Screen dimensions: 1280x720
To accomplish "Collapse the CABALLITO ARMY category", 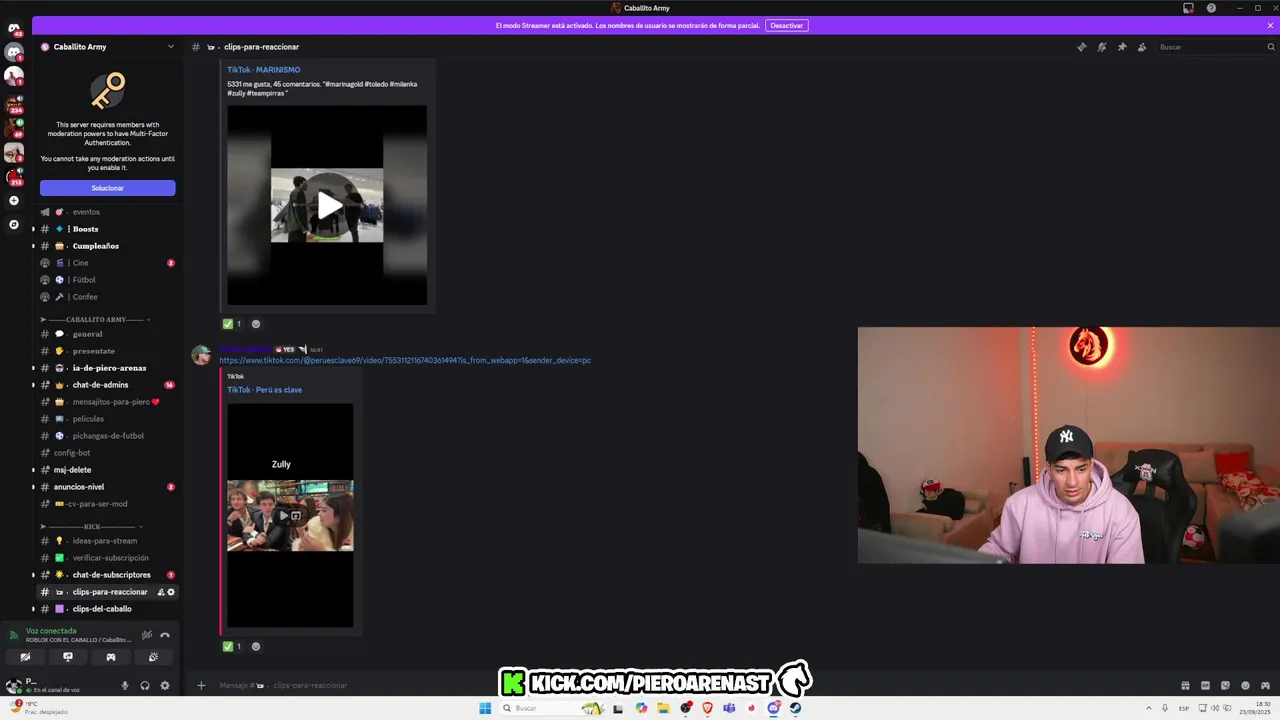I will point(95,319).
